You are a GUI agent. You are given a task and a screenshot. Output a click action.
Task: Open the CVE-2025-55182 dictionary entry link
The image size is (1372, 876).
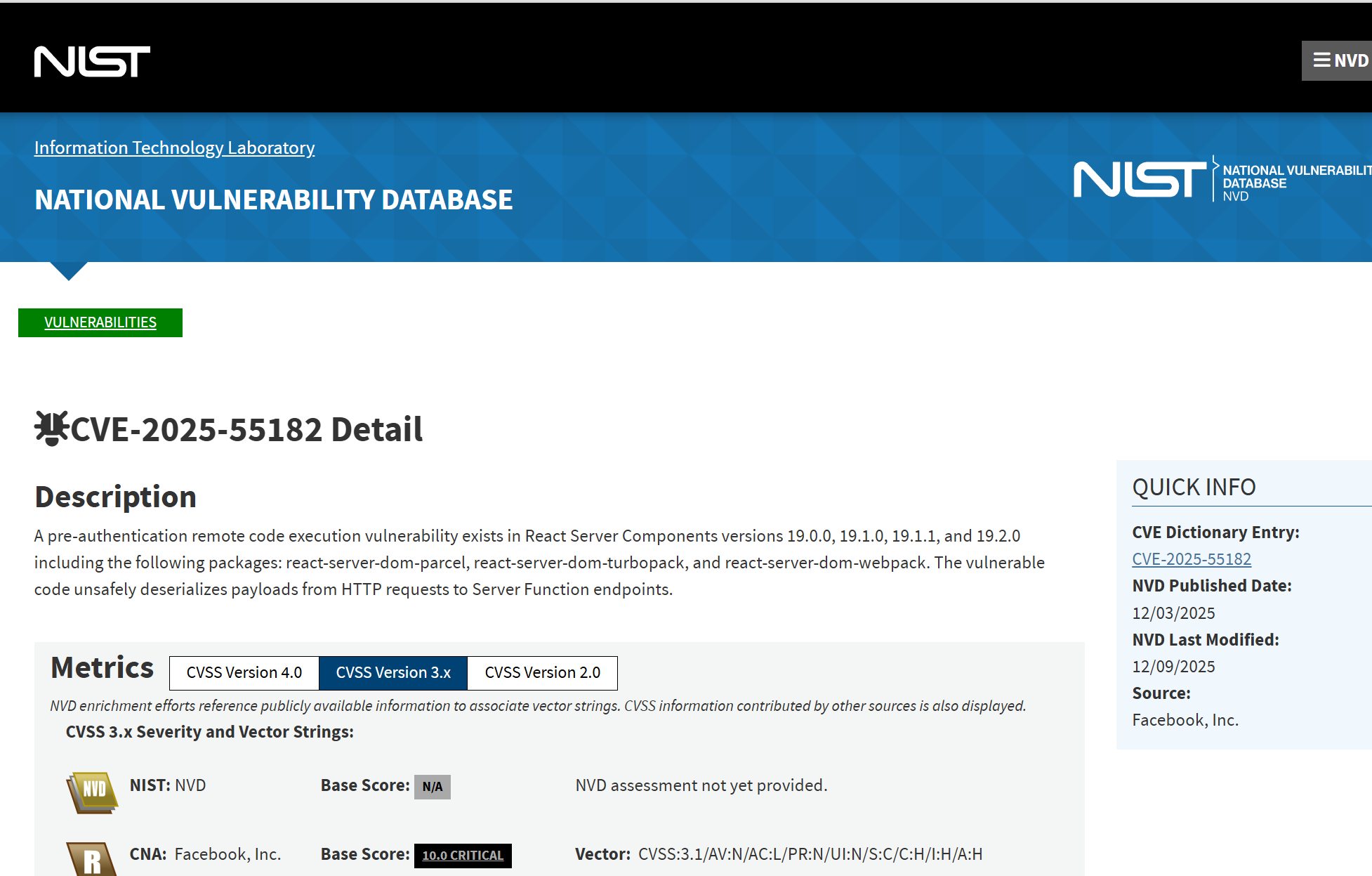[1192, 559]
